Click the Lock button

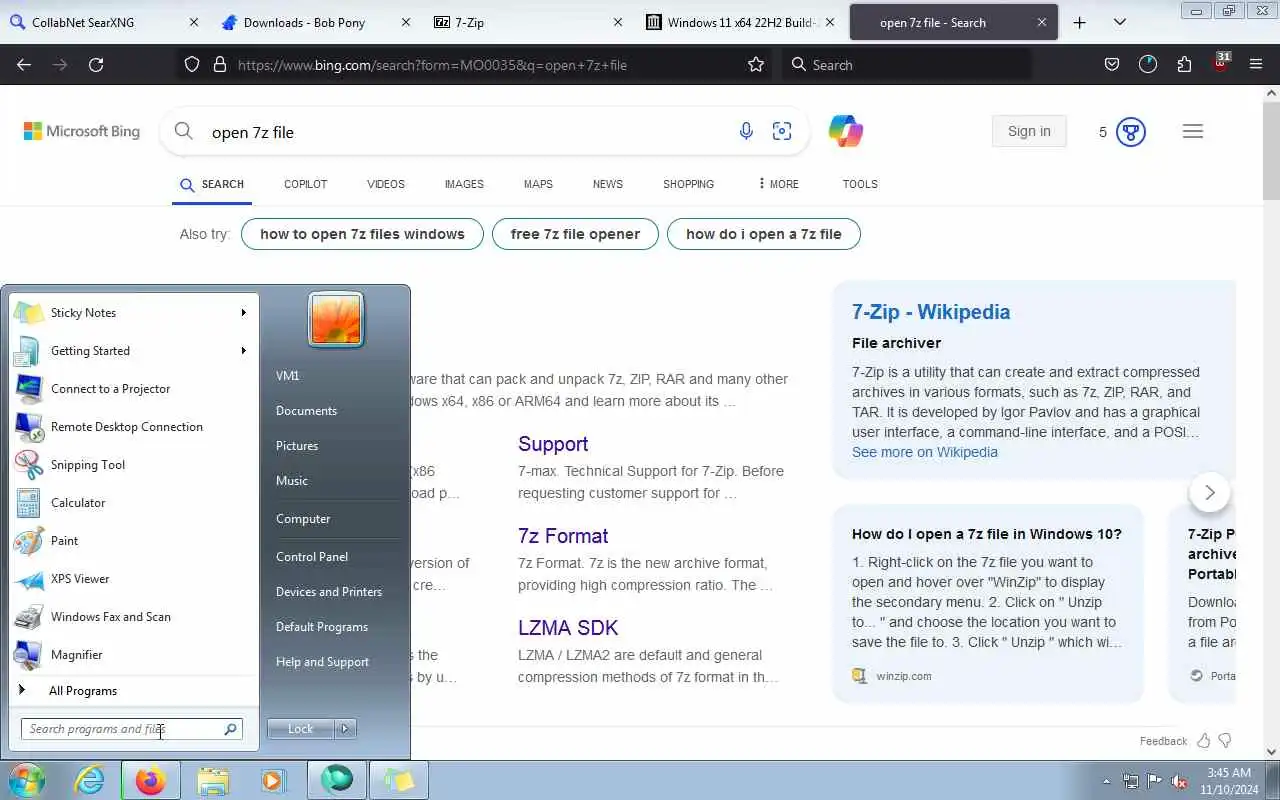[301, 729]
